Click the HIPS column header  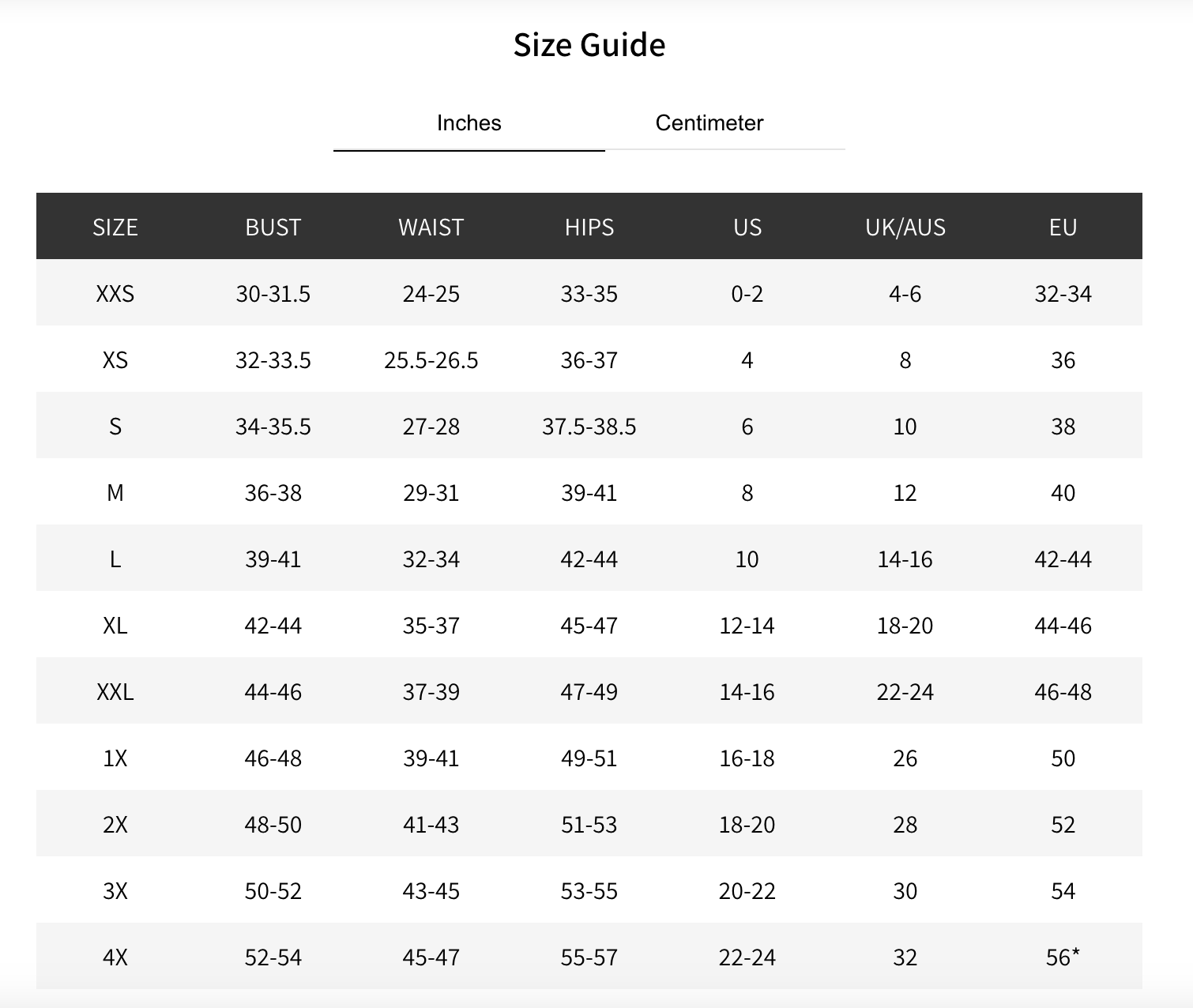(589, 228)
